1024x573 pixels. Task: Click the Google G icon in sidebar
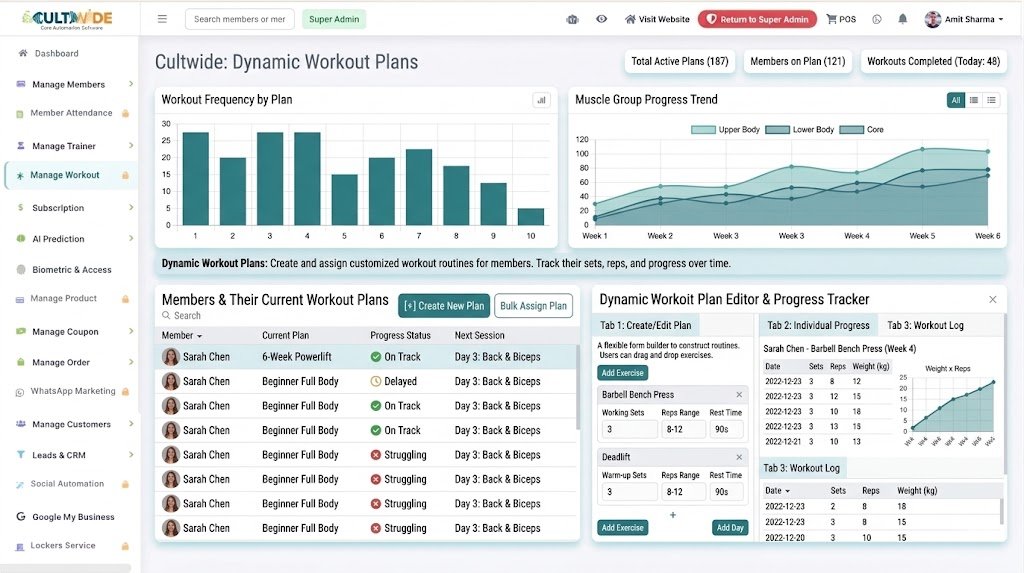tap(20, 516)
